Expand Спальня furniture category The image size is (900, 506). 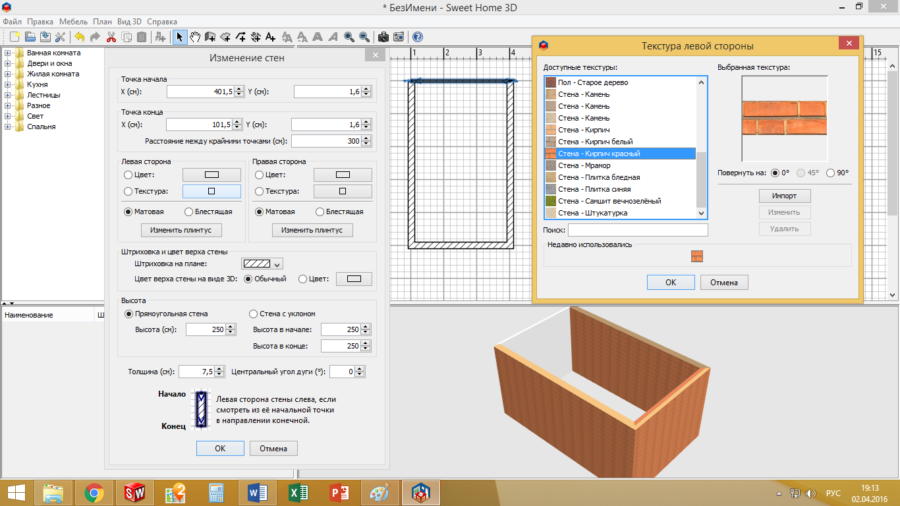tap(7, 127)
